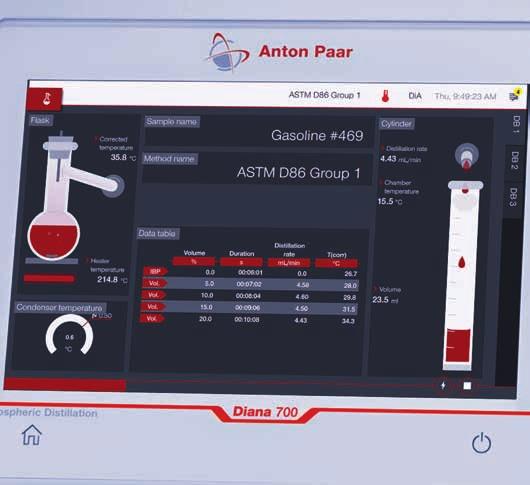Tap the 'Duration' column header
This screenshot has height=485, width=530.
tap(242, 253)
